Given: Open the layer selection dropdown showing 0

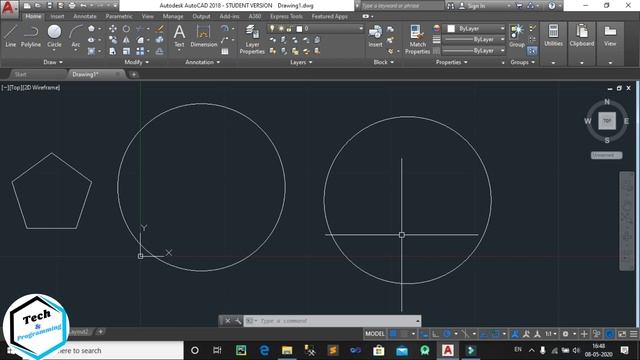Looking at the screenshot, I should click(x=315, y=29).
